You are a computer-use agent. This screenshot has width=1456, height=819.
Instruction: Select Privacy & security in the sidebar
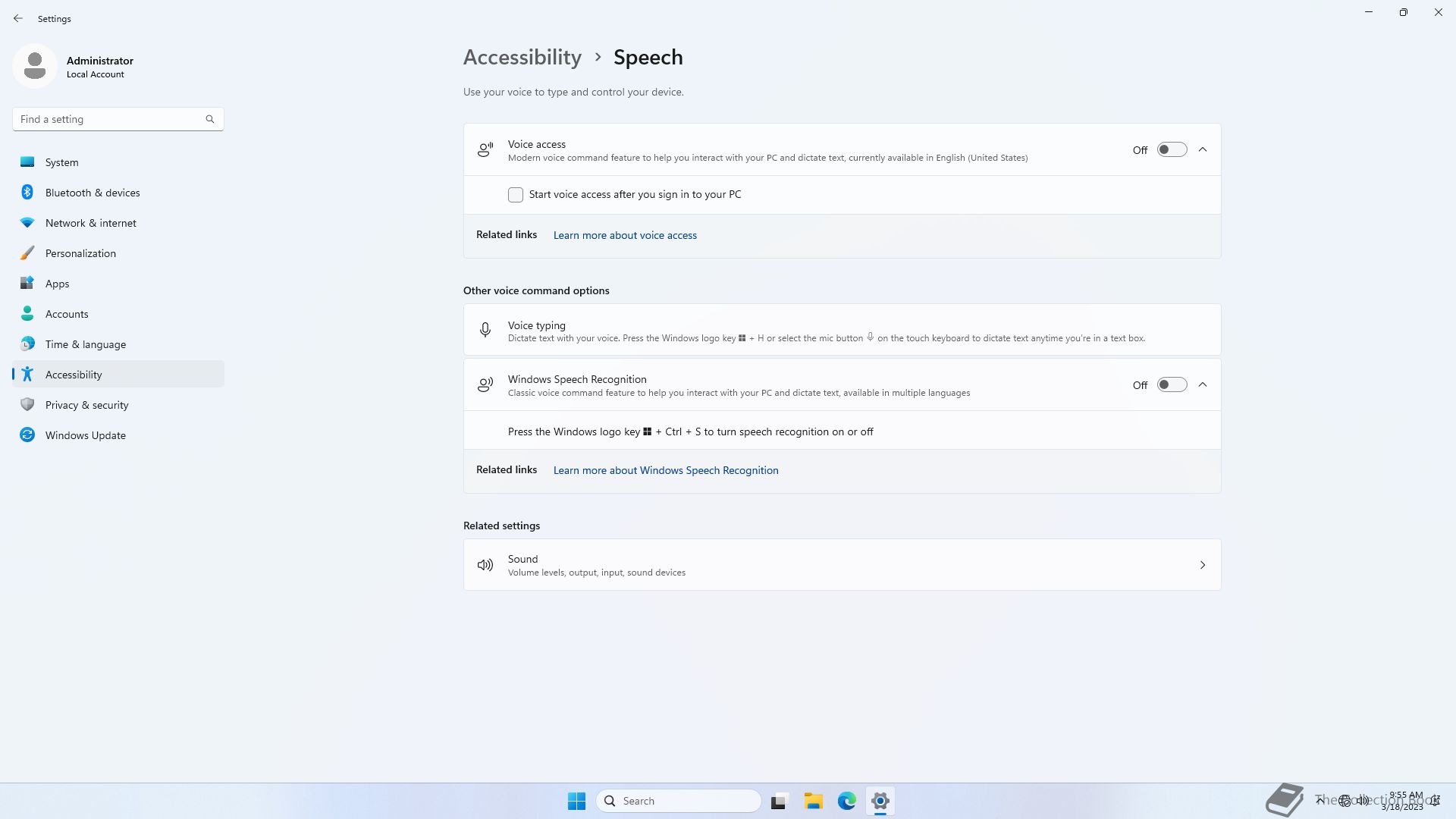point(86,405)
